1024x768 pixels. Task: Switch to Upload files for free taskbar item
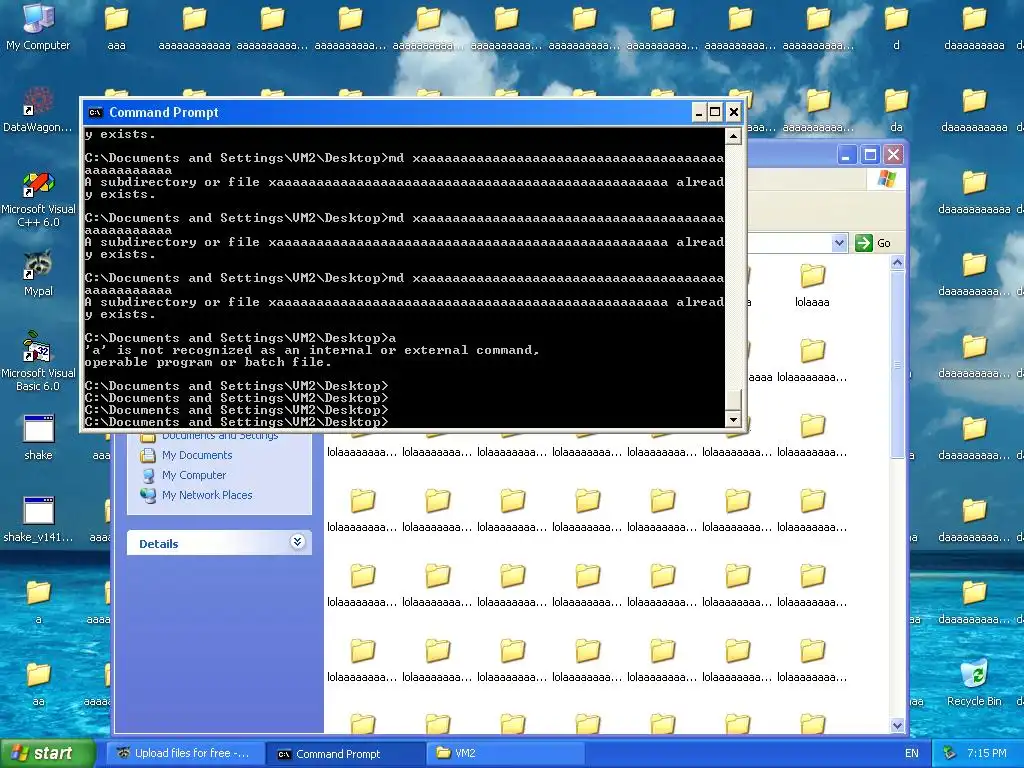click(185, 754)
